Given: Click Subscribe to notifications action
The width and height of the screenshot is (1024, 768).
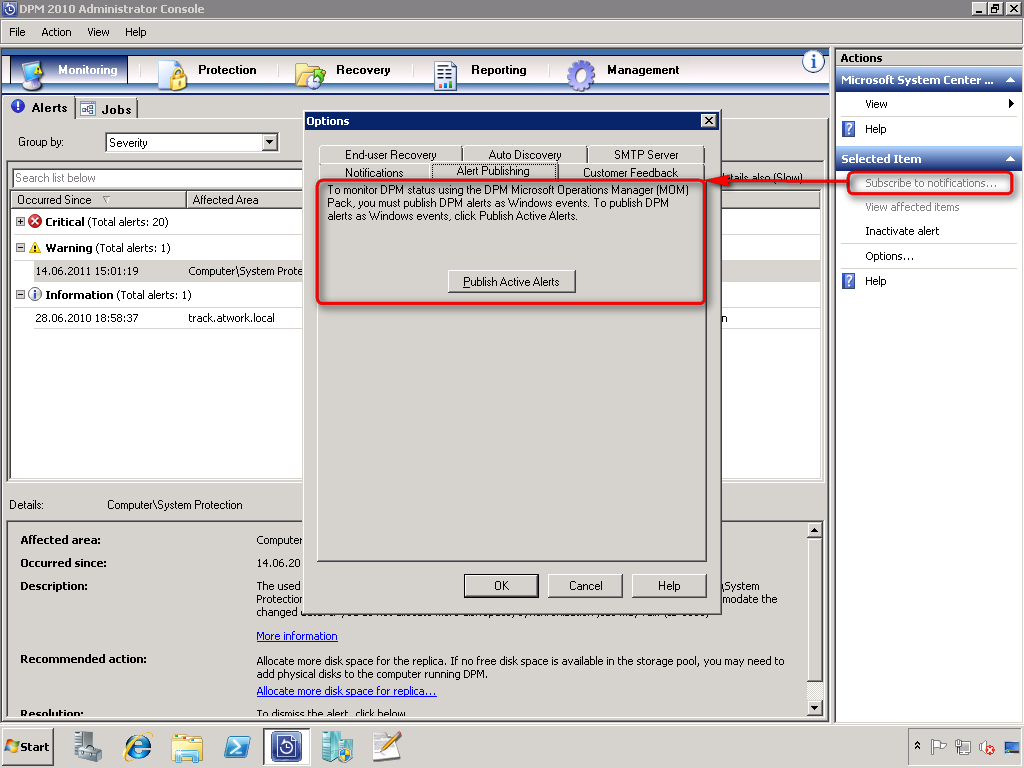Looking at the screenshot, I should [931, 183].
